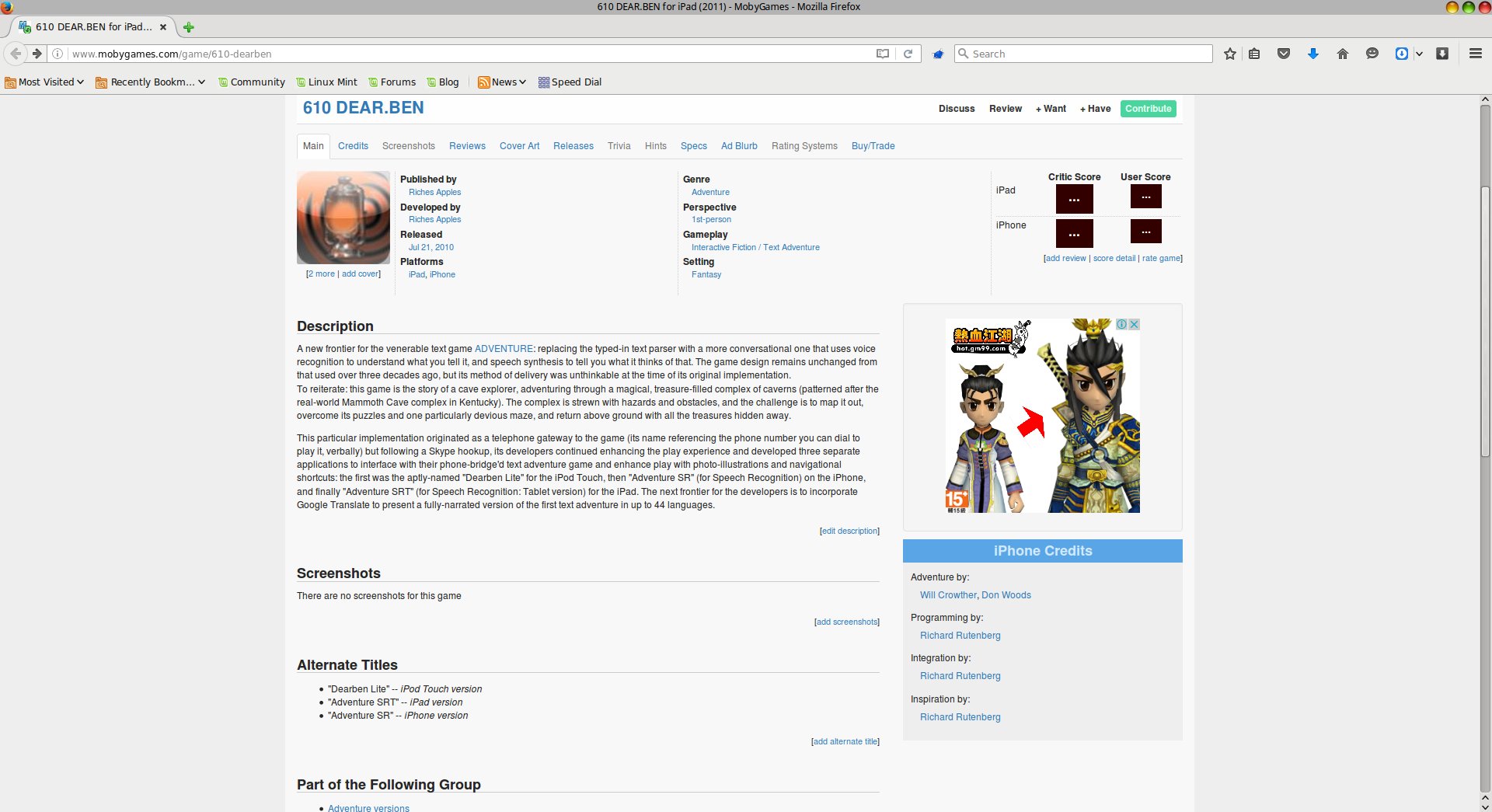Toggle Reader View icon in address bar
Image resolution: width=1492 pixels, height=812 pixels.
click(x=883, y=54)
